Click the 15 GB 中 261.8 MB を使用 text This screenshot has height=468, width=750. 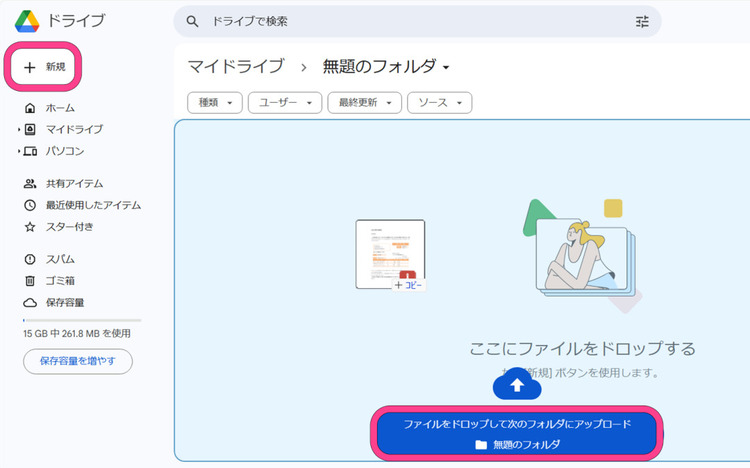coord(77,334)
